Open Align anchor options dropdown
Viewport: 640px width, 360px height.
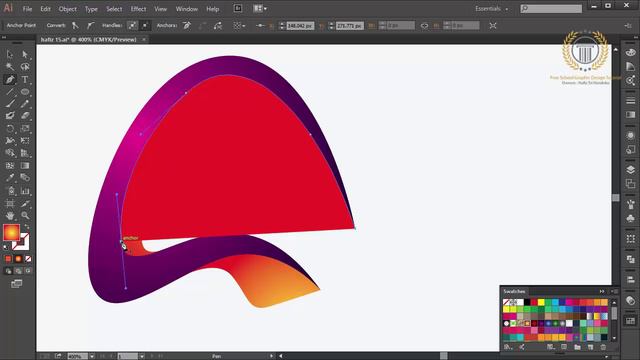coord(239,25)
